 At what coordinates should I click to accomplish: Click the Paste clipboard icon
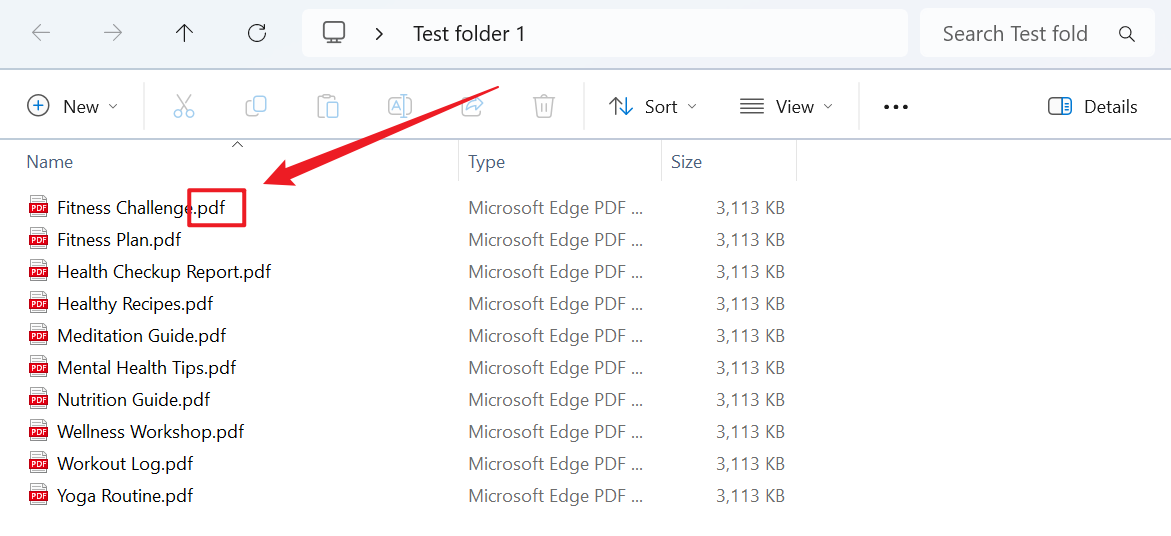(x=328, y=106)
